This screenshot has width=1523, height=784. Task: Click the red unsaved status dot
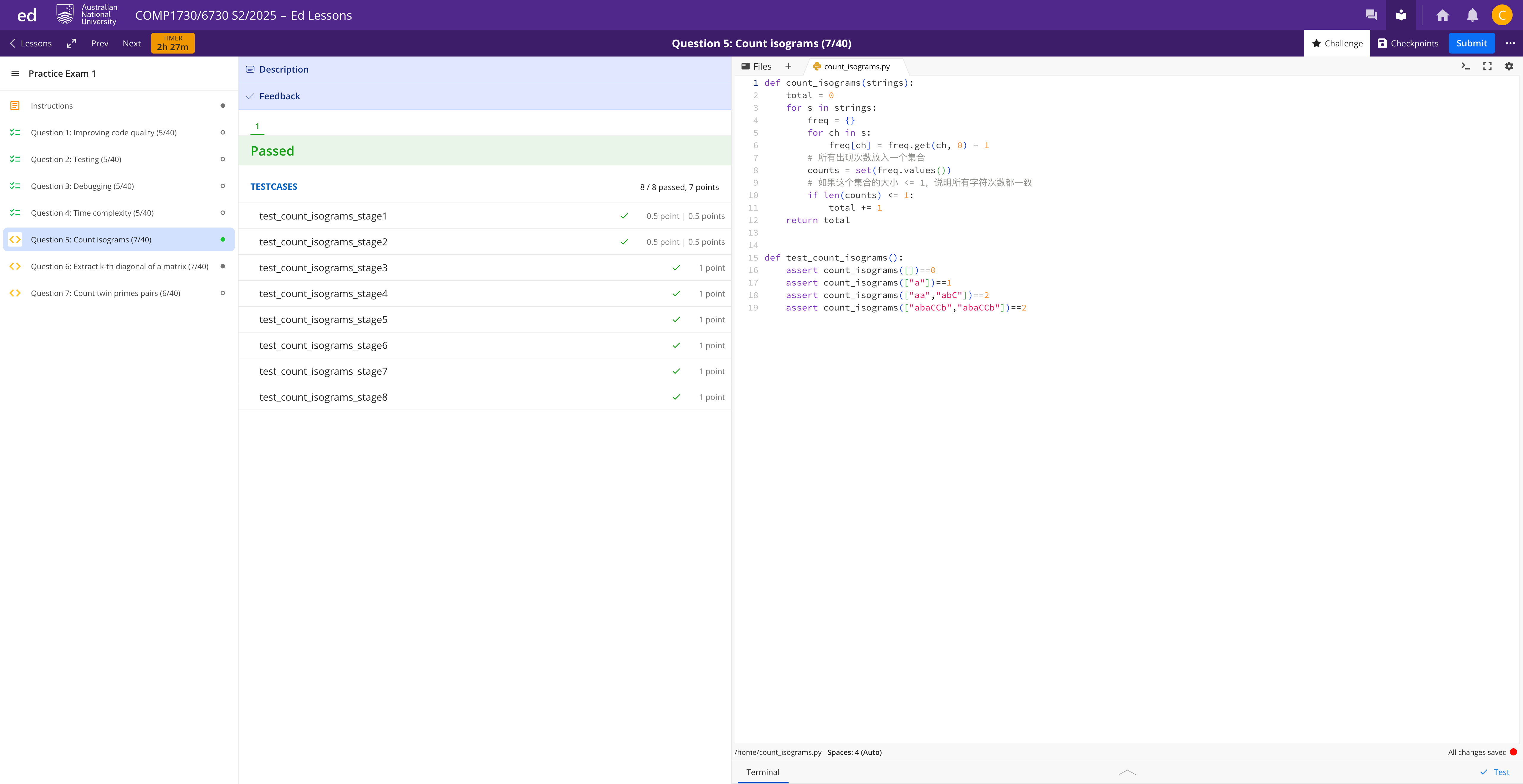pos(1513,752)
